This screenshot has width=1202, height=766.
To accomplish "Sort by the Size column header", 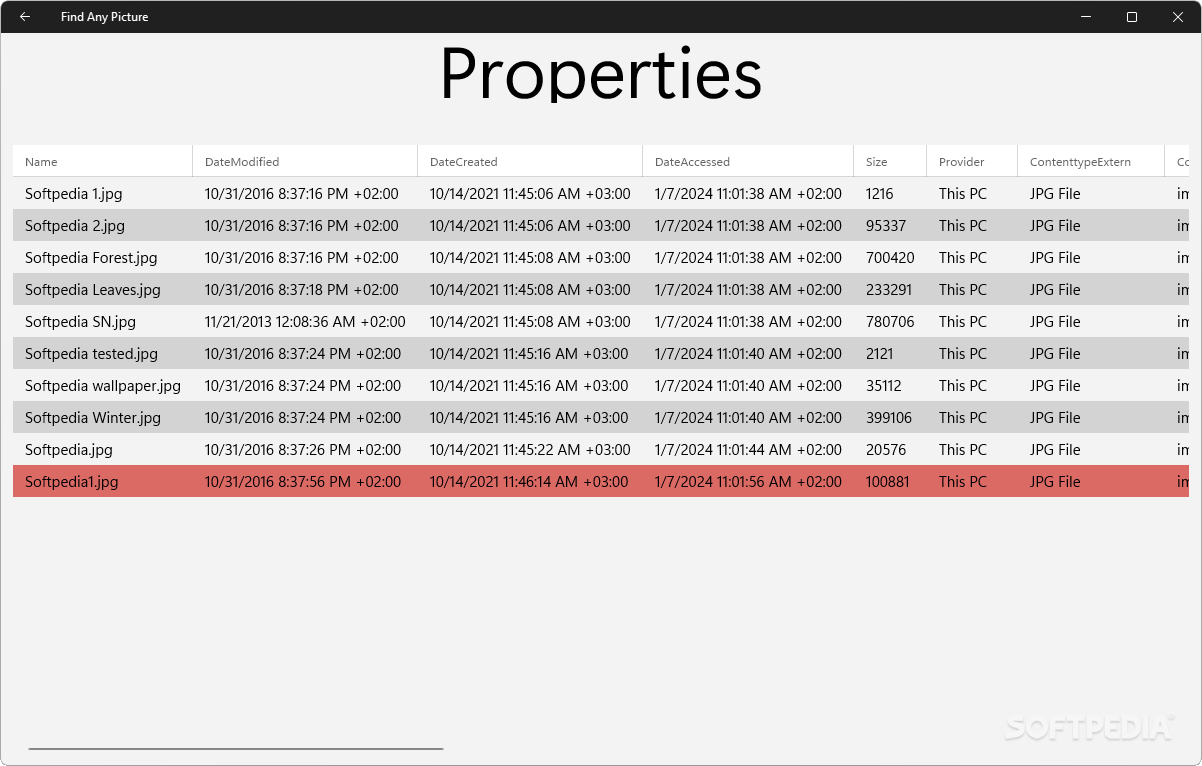I will point(890,161).
